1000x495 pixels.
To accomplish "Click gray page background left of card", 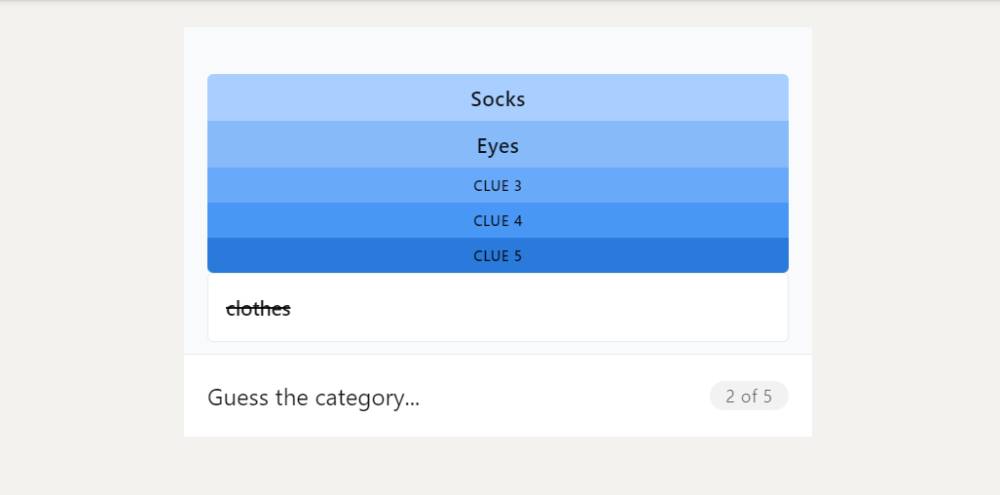I will (x=92, y=248).
